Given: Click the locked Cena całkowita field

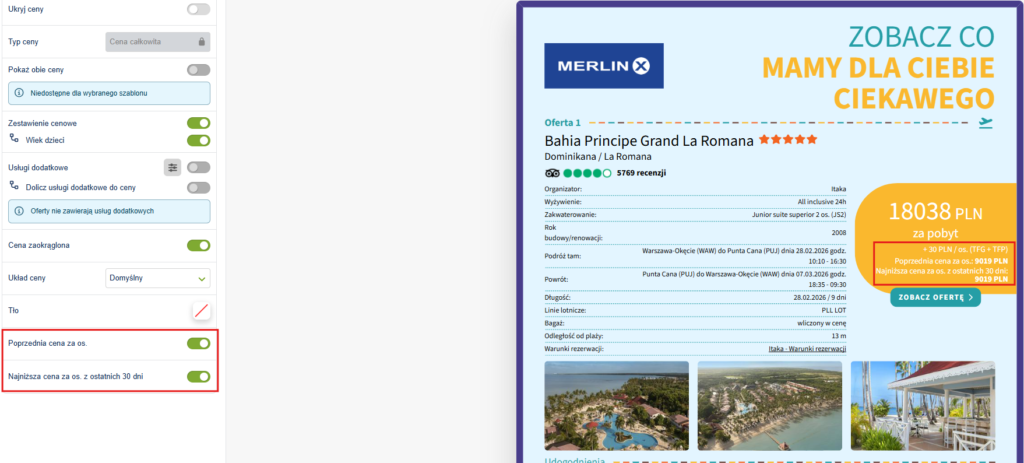Looking at the screenshot, I should tap(157, 42).
